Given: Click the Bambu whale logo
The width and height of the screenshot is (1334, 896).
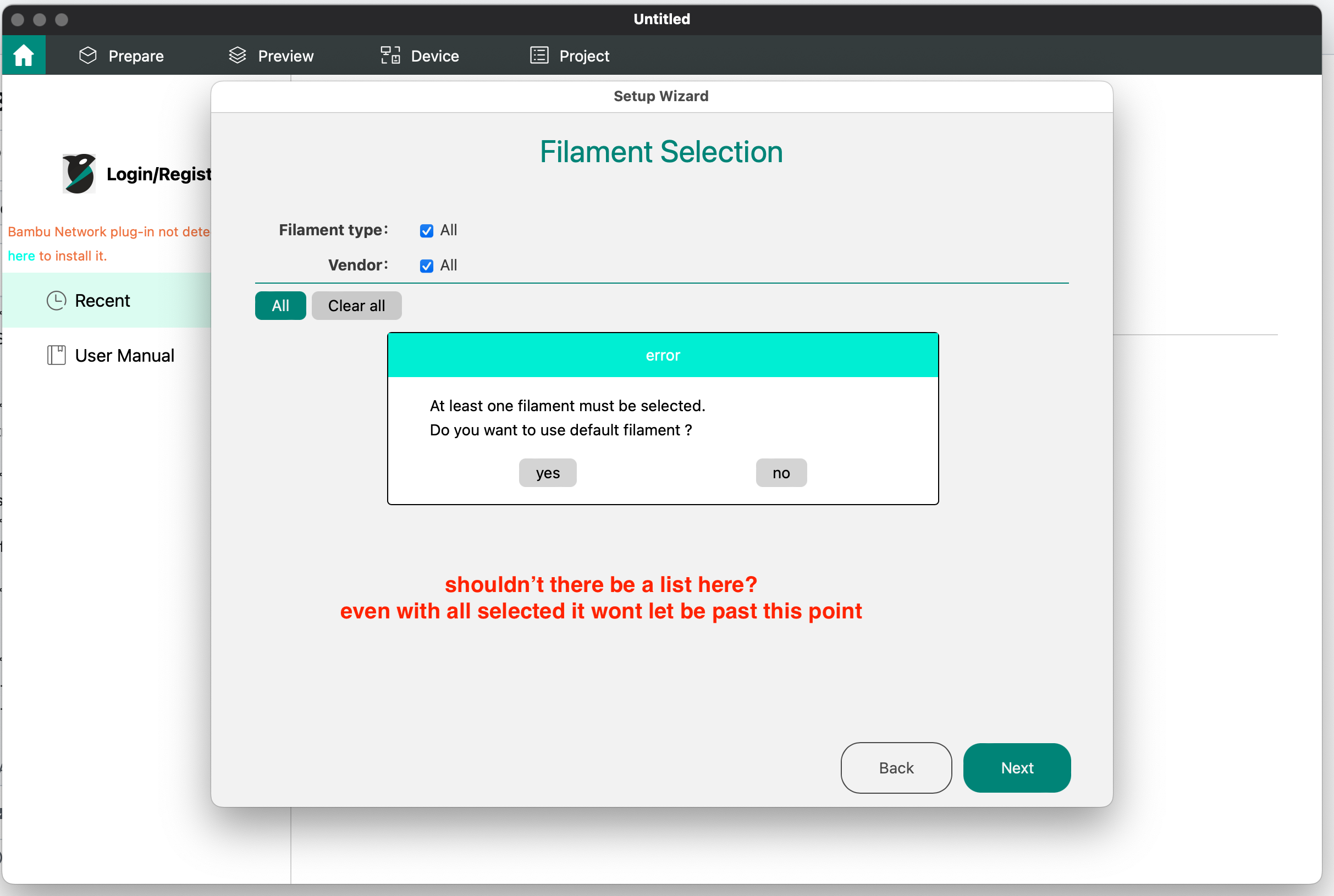Looking at the screenshot, I should click(x=79, y=173).
